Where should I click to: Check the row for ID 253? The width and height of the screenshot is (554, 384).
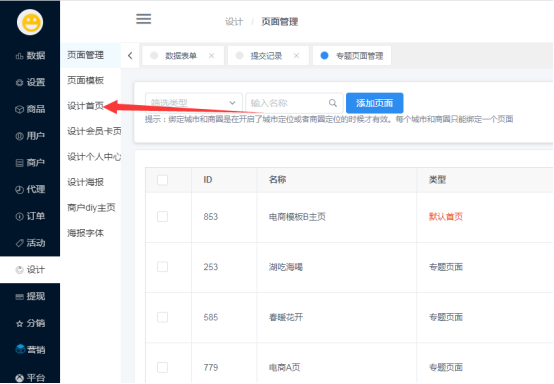coord(163,267)
